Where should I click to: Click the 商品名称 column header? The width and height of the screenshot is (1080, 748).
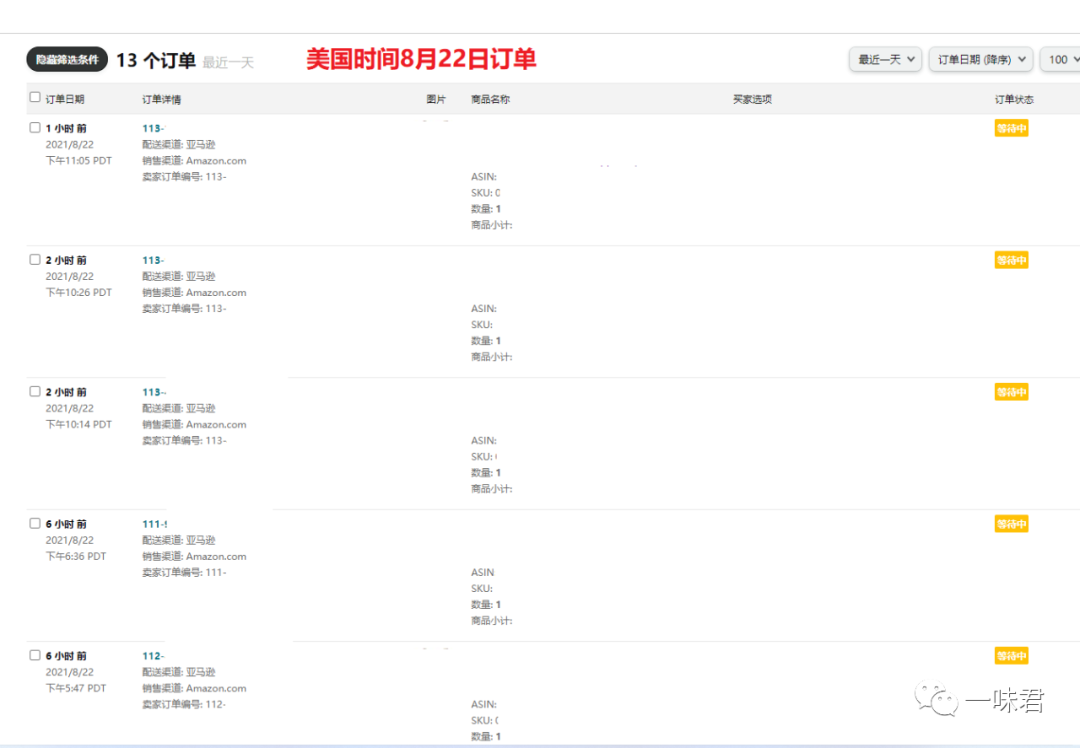490,99
